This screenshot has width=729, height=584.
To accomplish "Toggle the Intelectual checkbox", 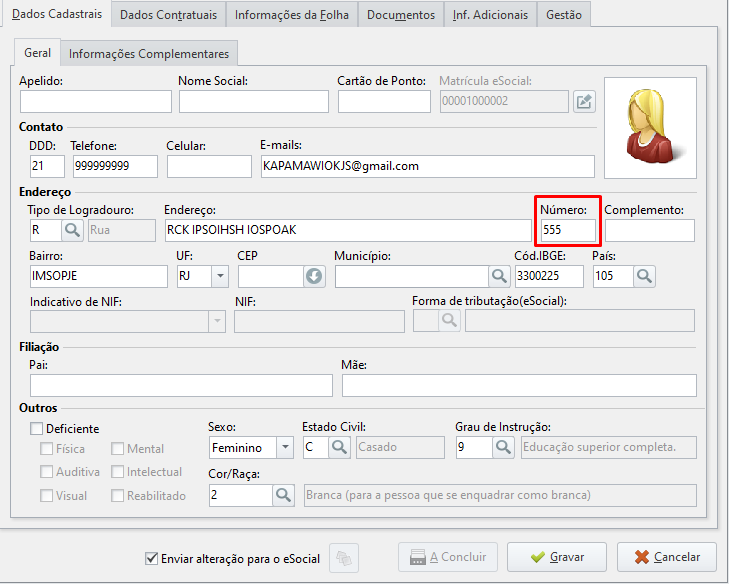I will (117, 472).
